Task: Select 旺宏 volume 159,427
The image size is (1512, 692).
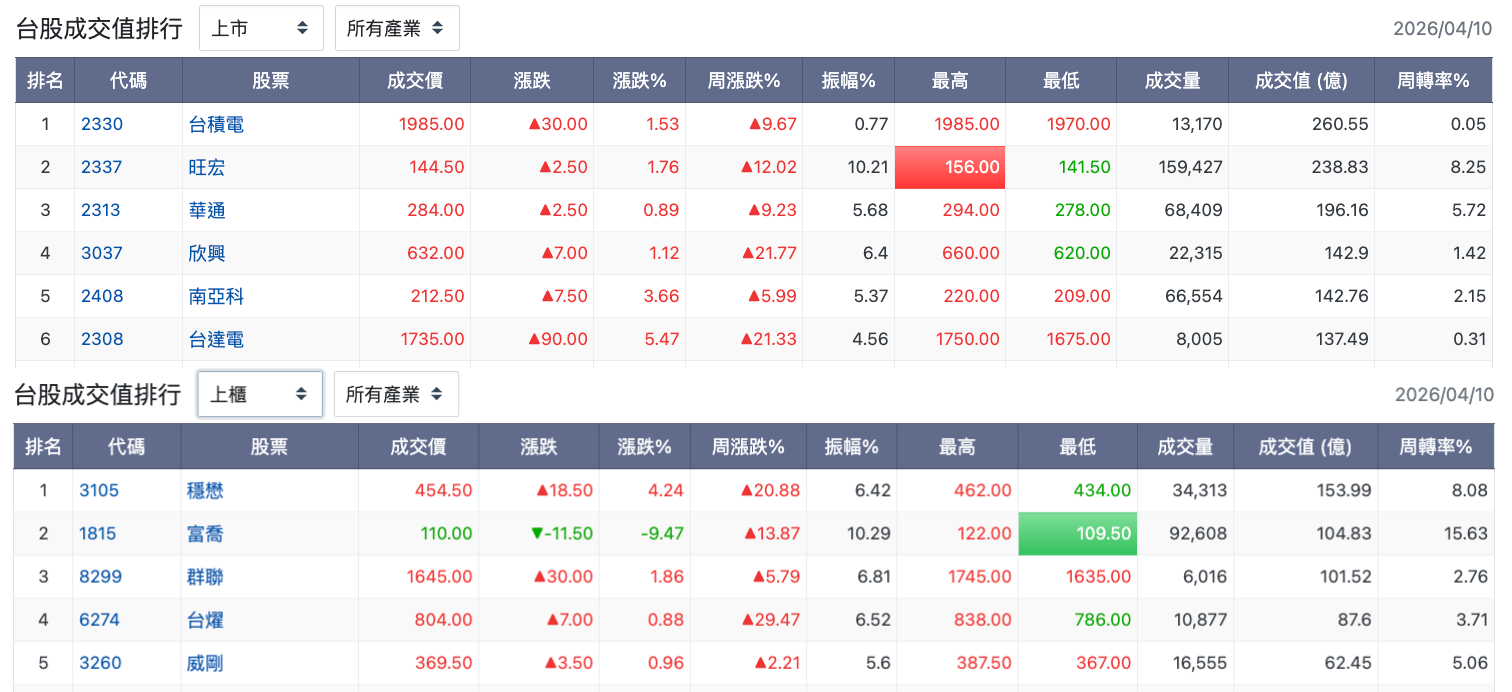Action: (1190, 167)
